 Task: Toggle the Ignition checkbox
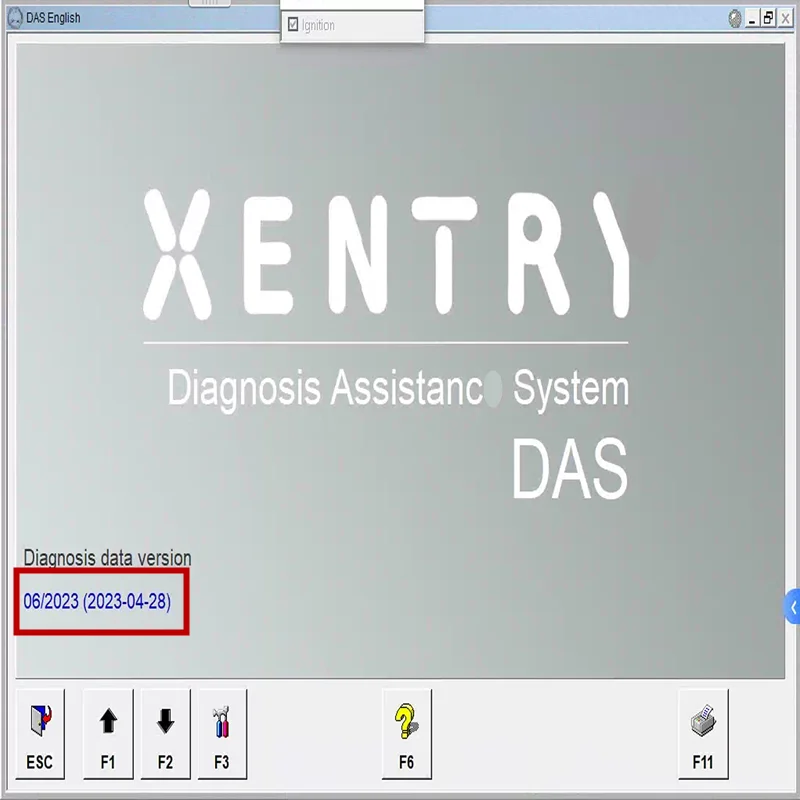point(293,24)
